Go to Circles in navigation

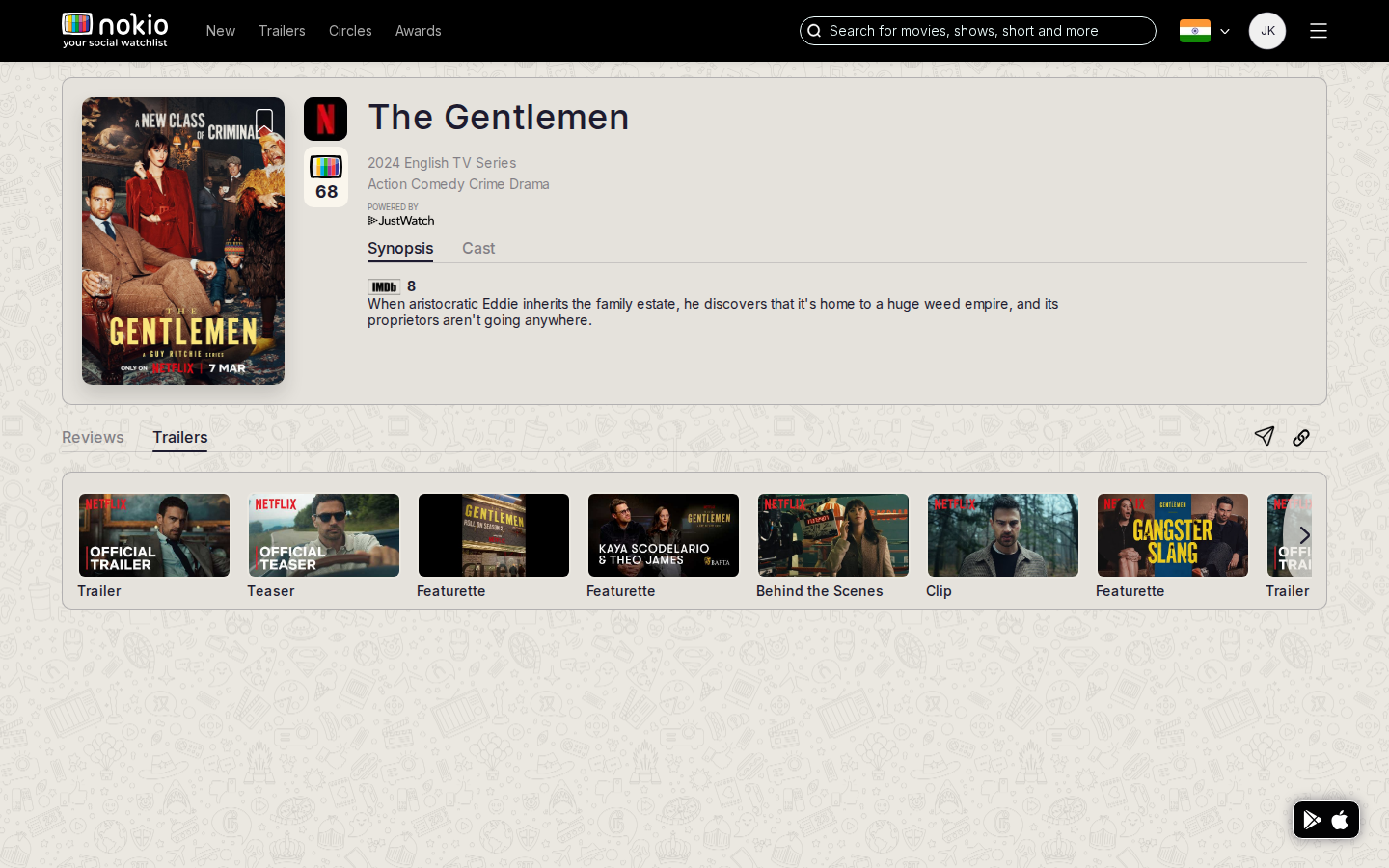pos(350,31)
